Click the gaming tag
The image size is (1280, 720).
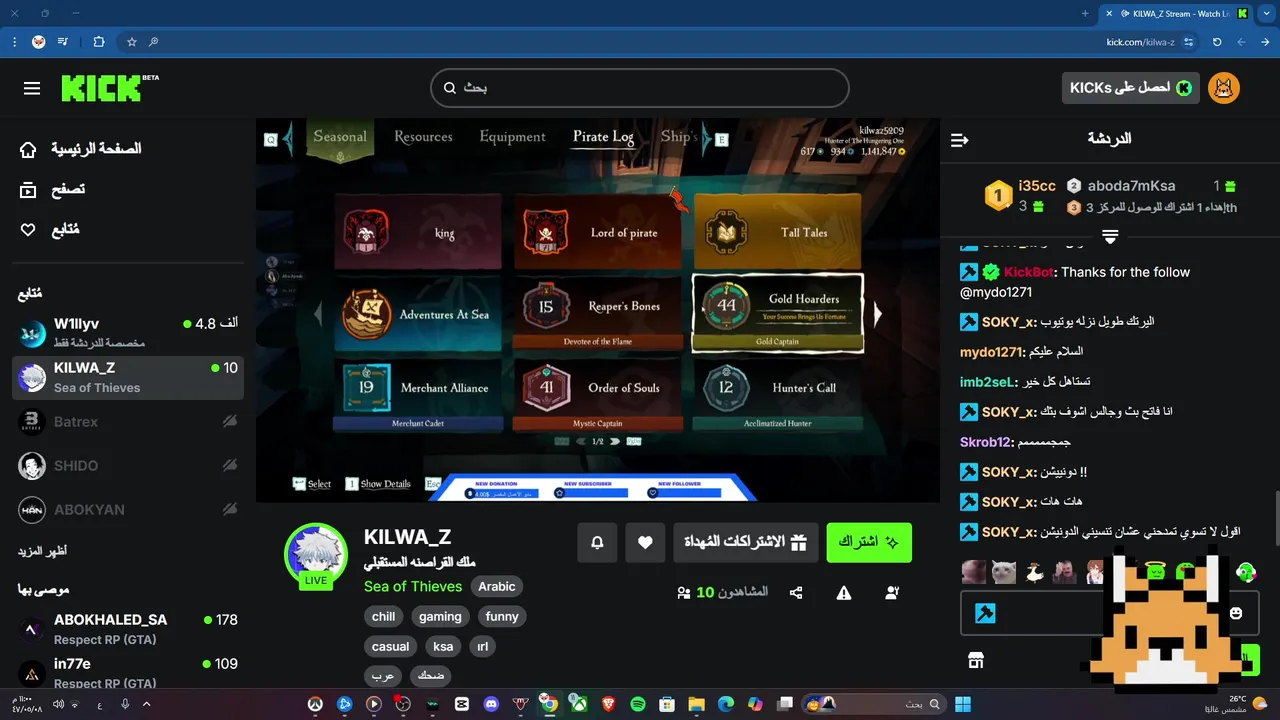[440, 617]
